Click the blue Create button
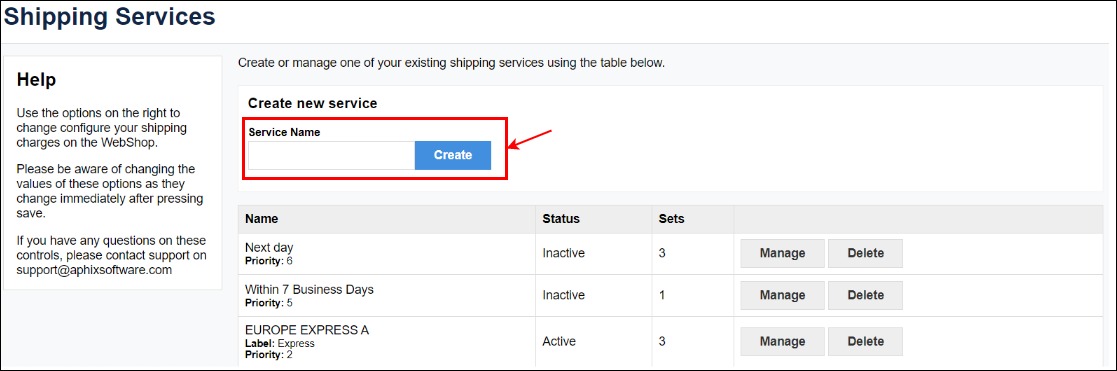The width and height of the screenshot is (1117, 371). 453,155
